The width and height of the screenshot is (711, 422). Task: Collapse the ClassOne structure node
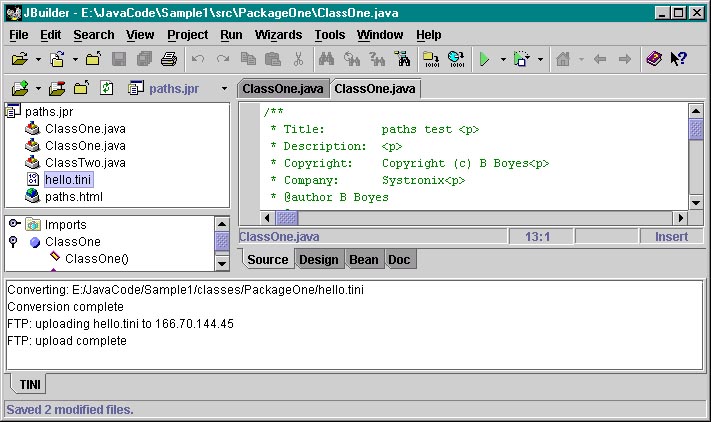pos(14,242)
